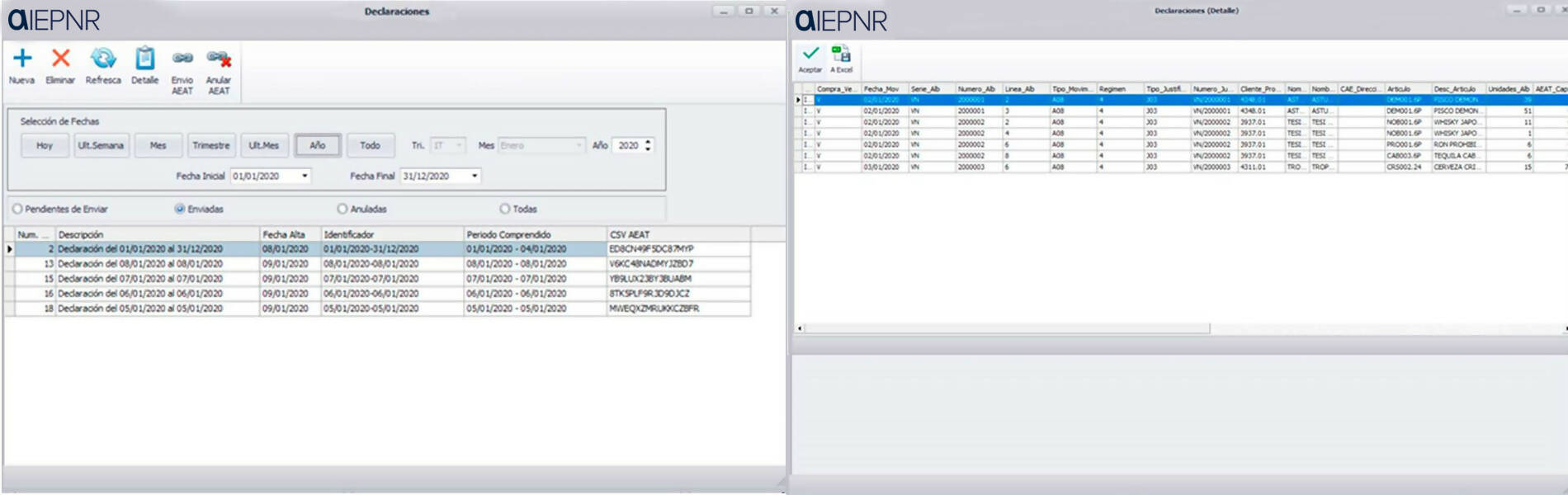The height and width of the screenshot is (495, 1568).
Task: Select the Todas radio option
Action: (505, 210)
